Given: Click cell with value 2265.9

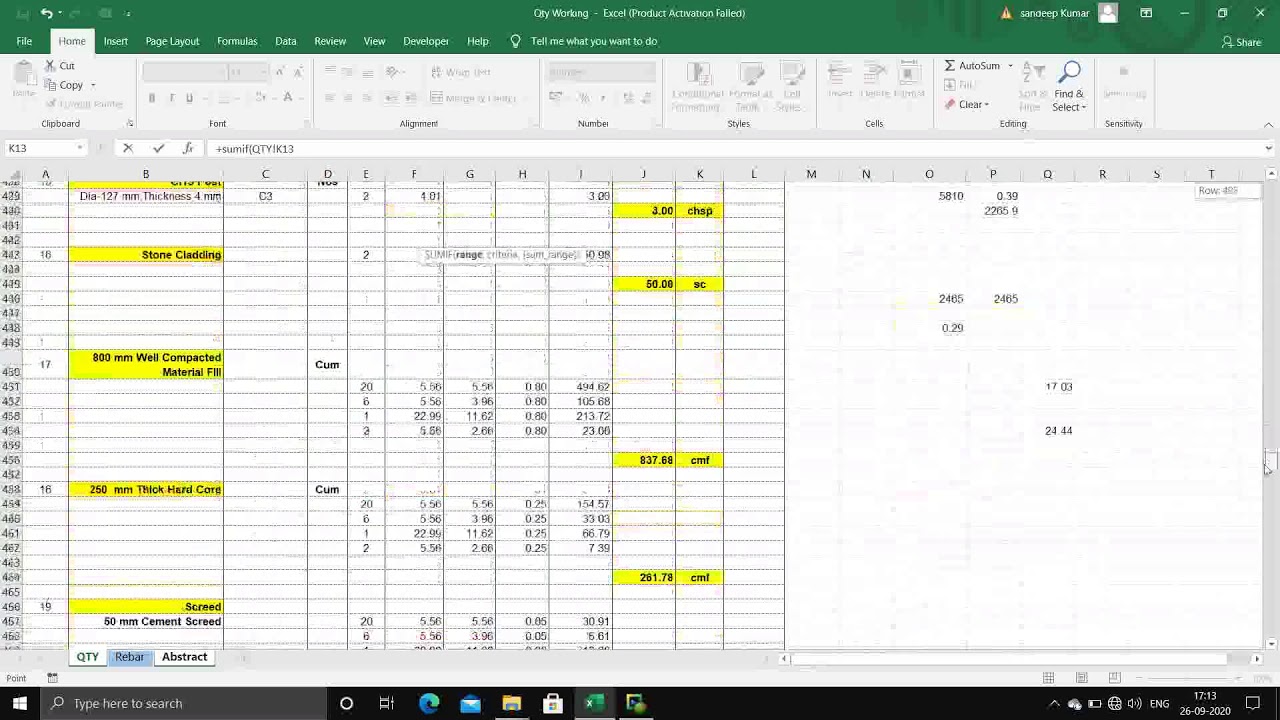Looking at the screenshot, I should [x=993, y=211].
